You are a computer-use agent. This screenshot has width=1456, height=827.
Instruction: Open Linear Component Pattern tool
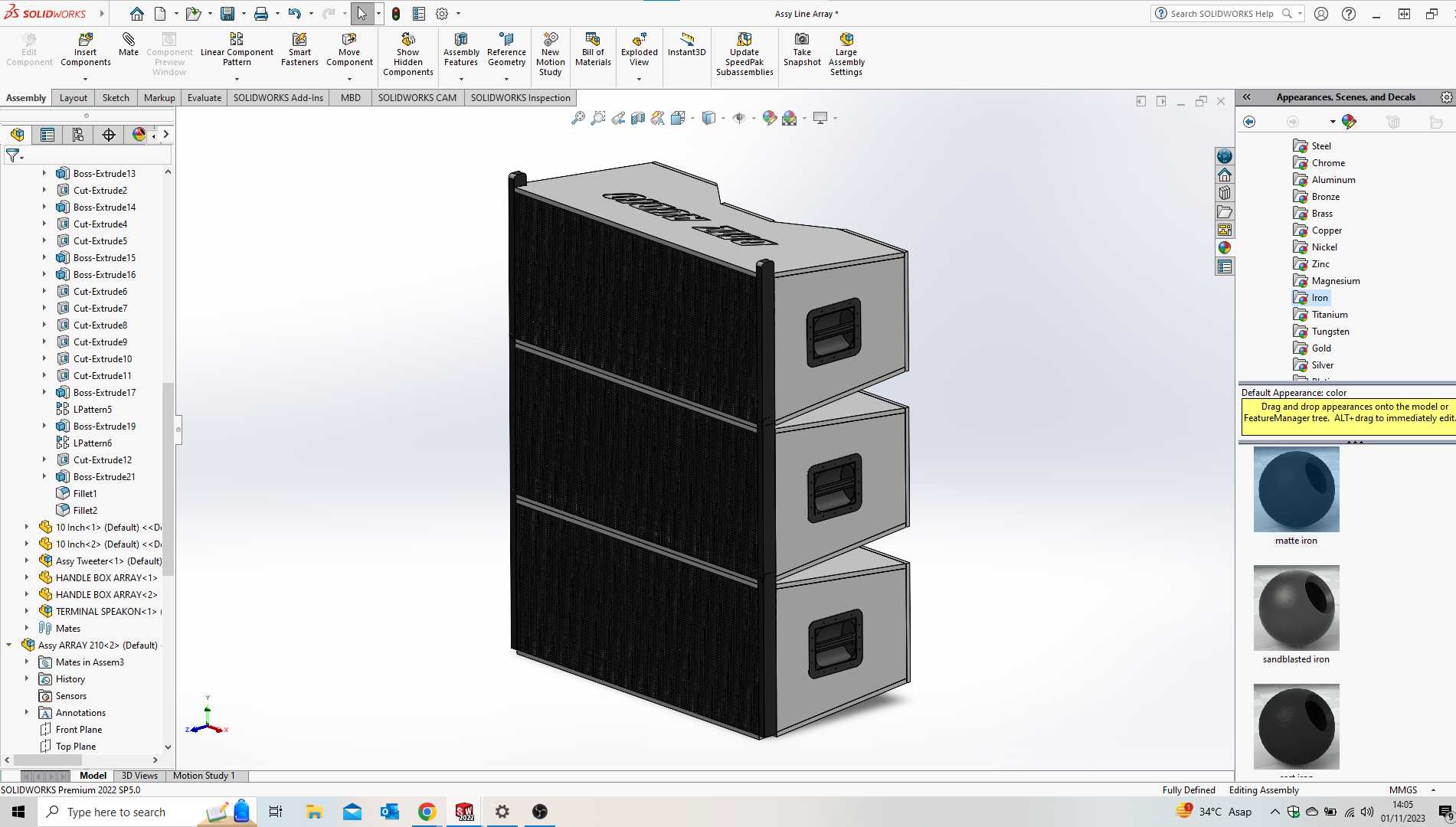pos(237,50)
